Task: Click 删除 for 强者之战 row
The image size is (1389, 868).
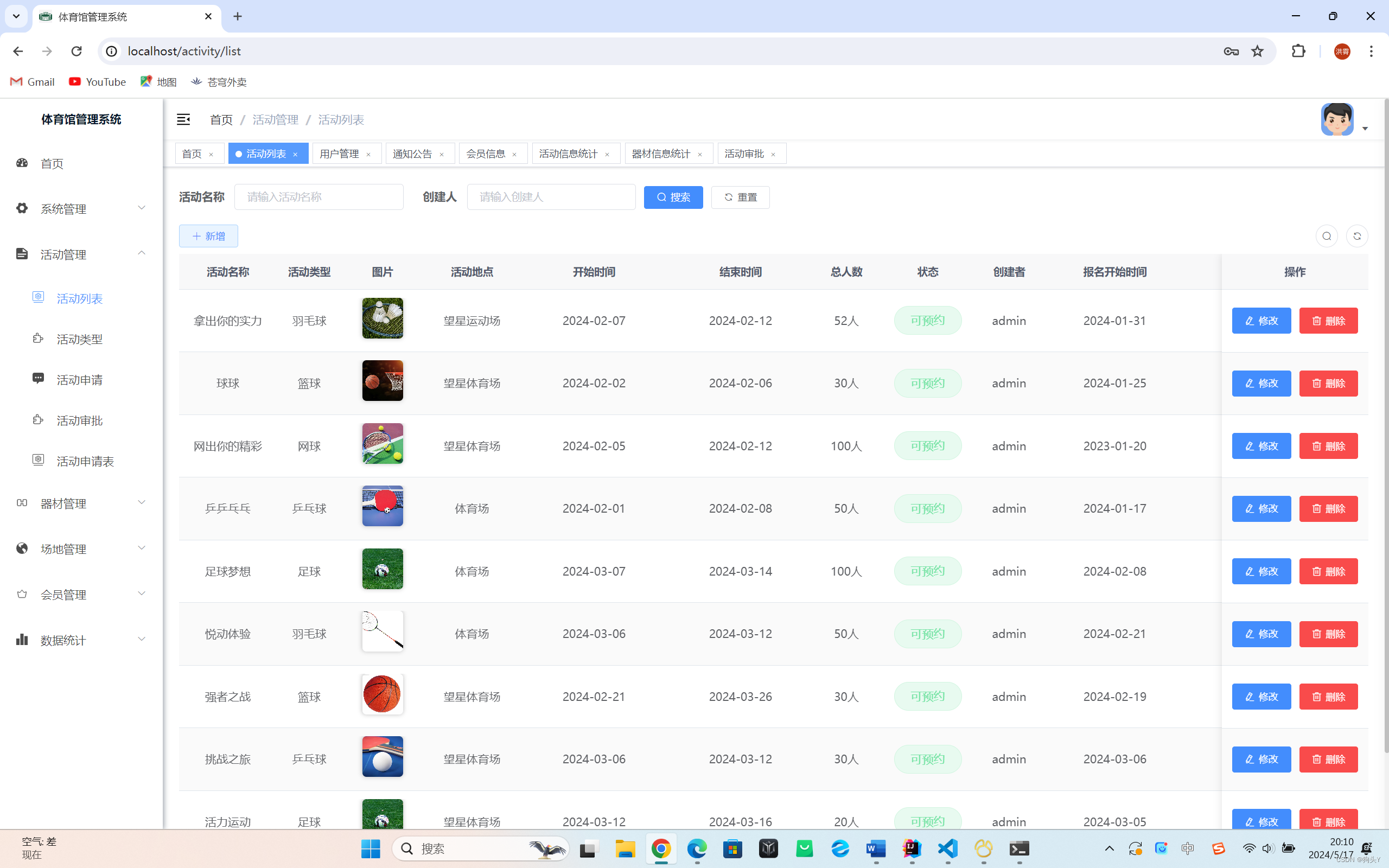Action: (x=1328, y=697)
